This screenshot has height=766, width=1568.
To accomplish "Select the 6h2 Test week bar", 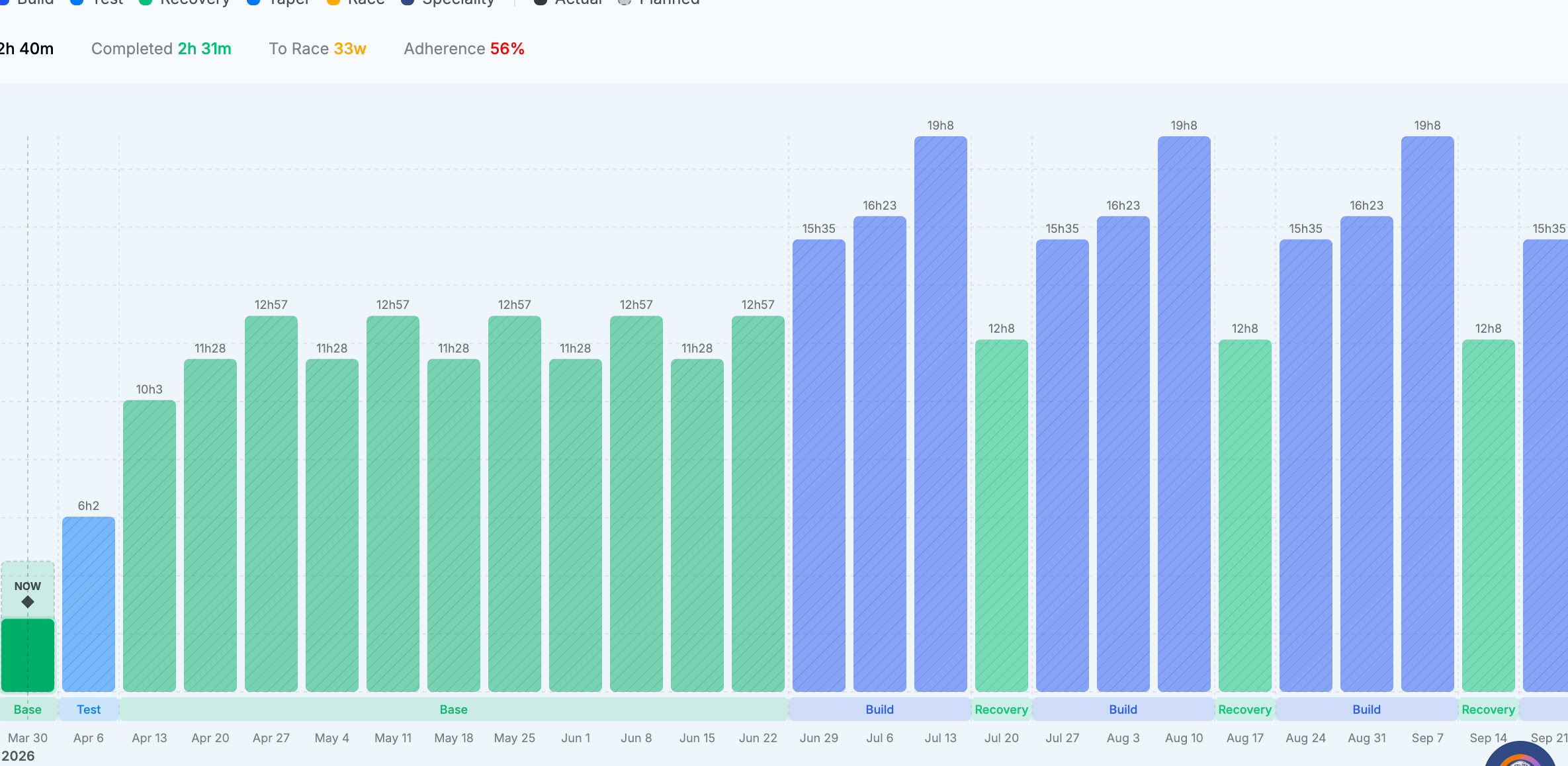I will [89, 603].
